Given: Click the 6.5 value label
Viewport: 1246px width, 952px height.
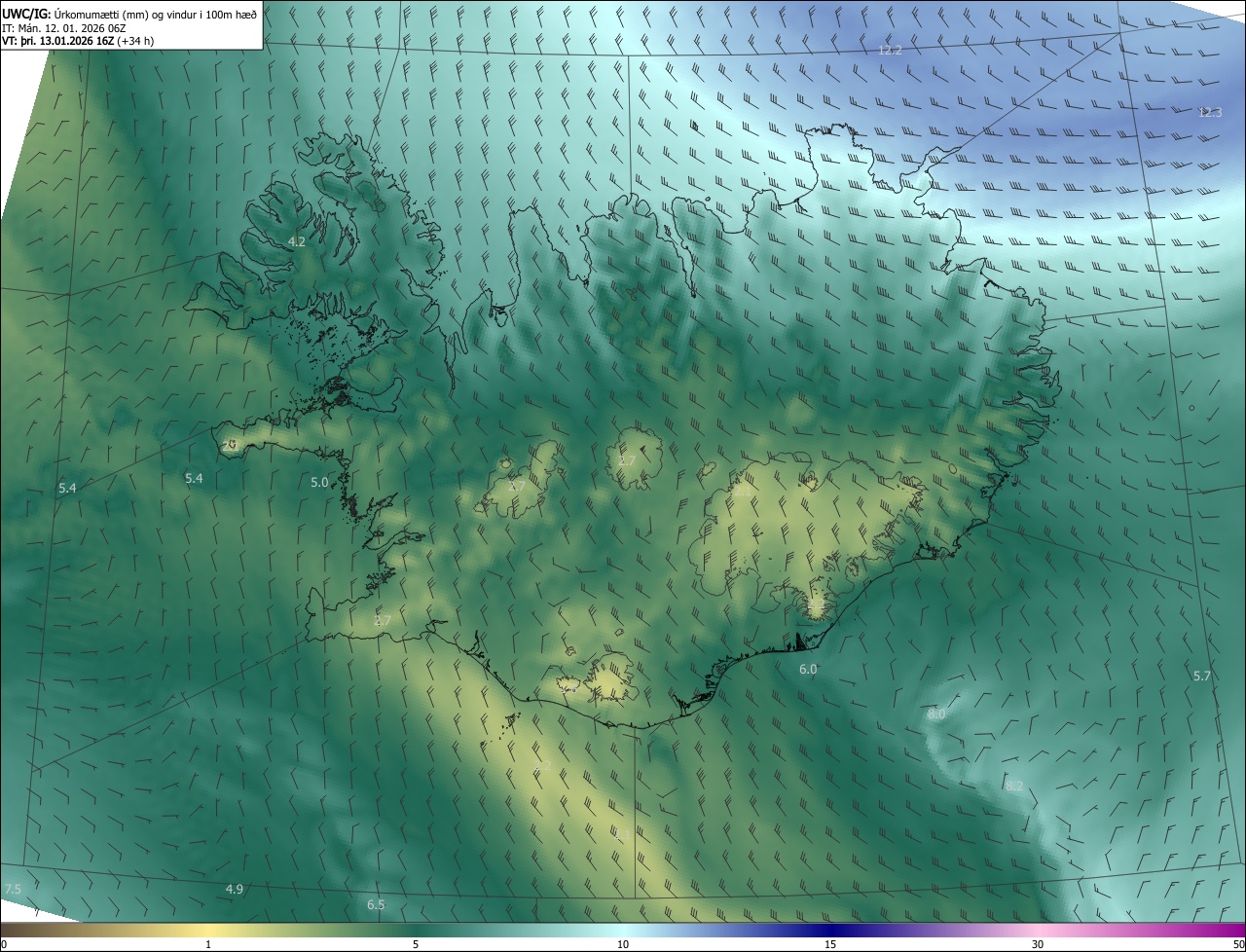Looking at the screenshot, I should pyautogui.click(x=376, y=905).
